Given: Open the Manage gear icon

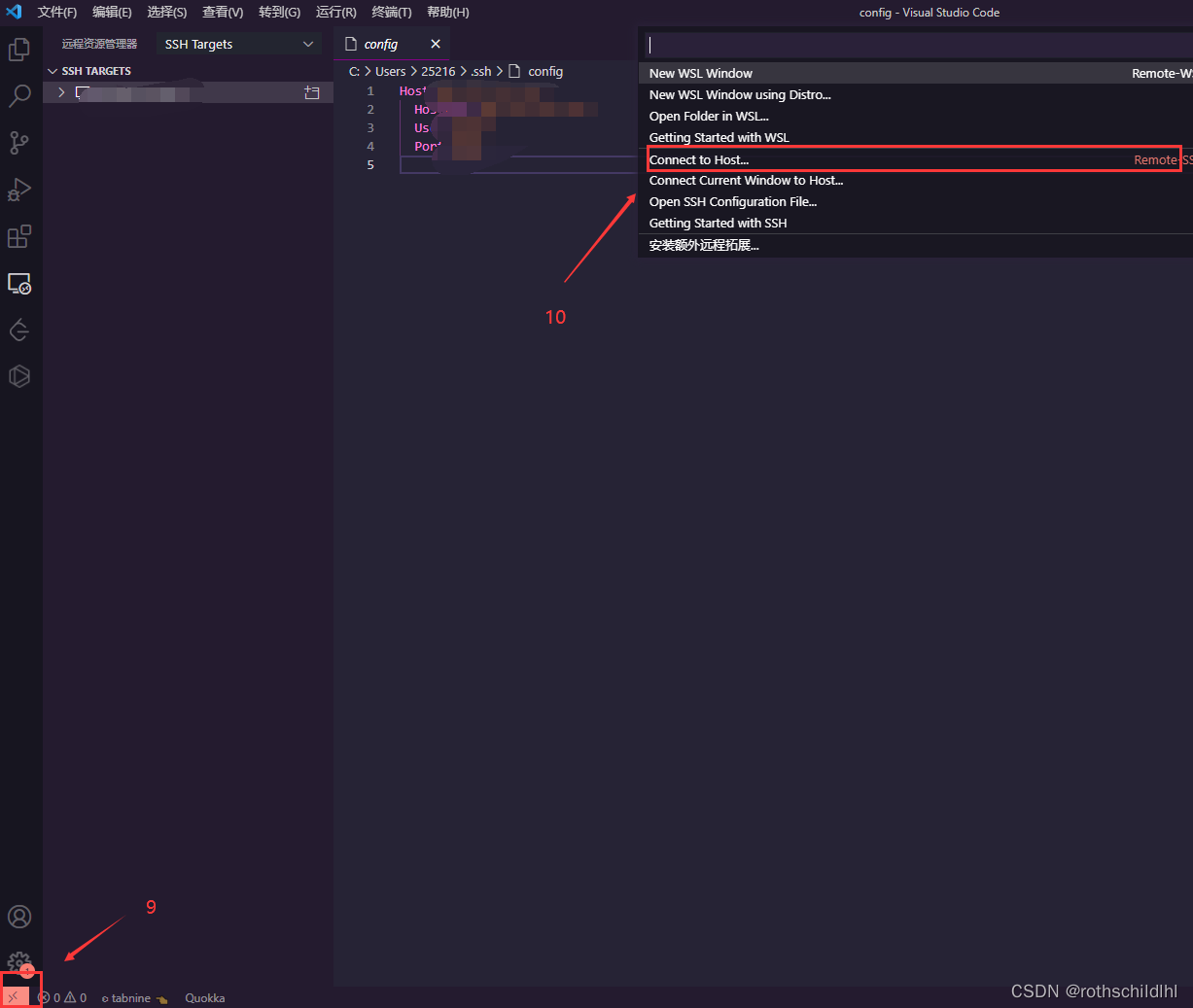Looking at the screenshot, I should coord(19,963).
